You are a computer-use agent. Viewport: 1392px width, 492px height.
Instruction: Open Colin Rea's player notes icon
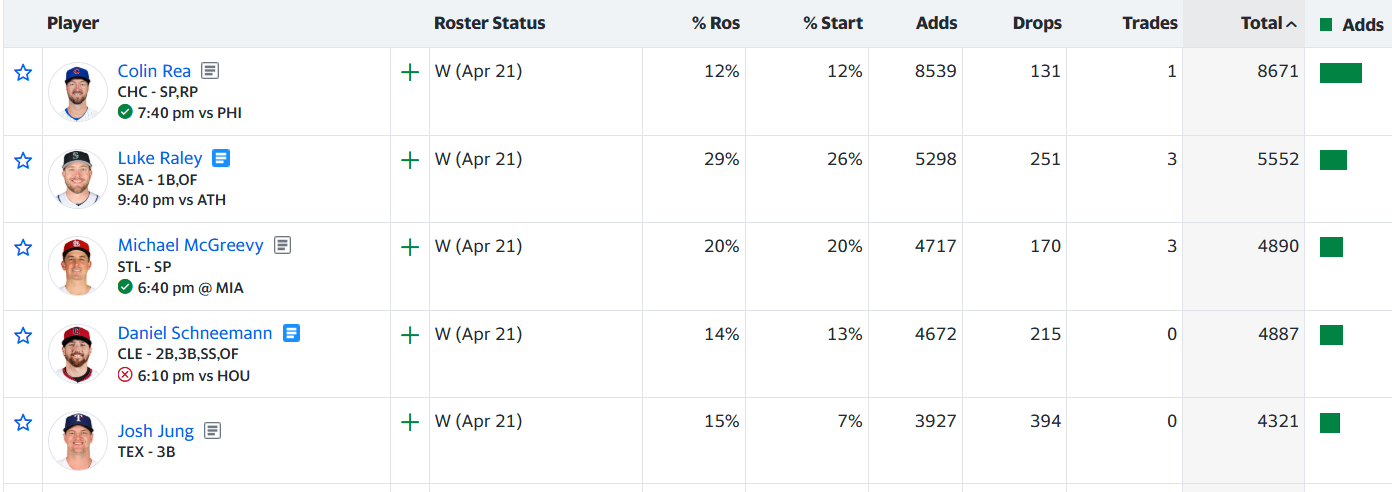click(x=210, y=71)
